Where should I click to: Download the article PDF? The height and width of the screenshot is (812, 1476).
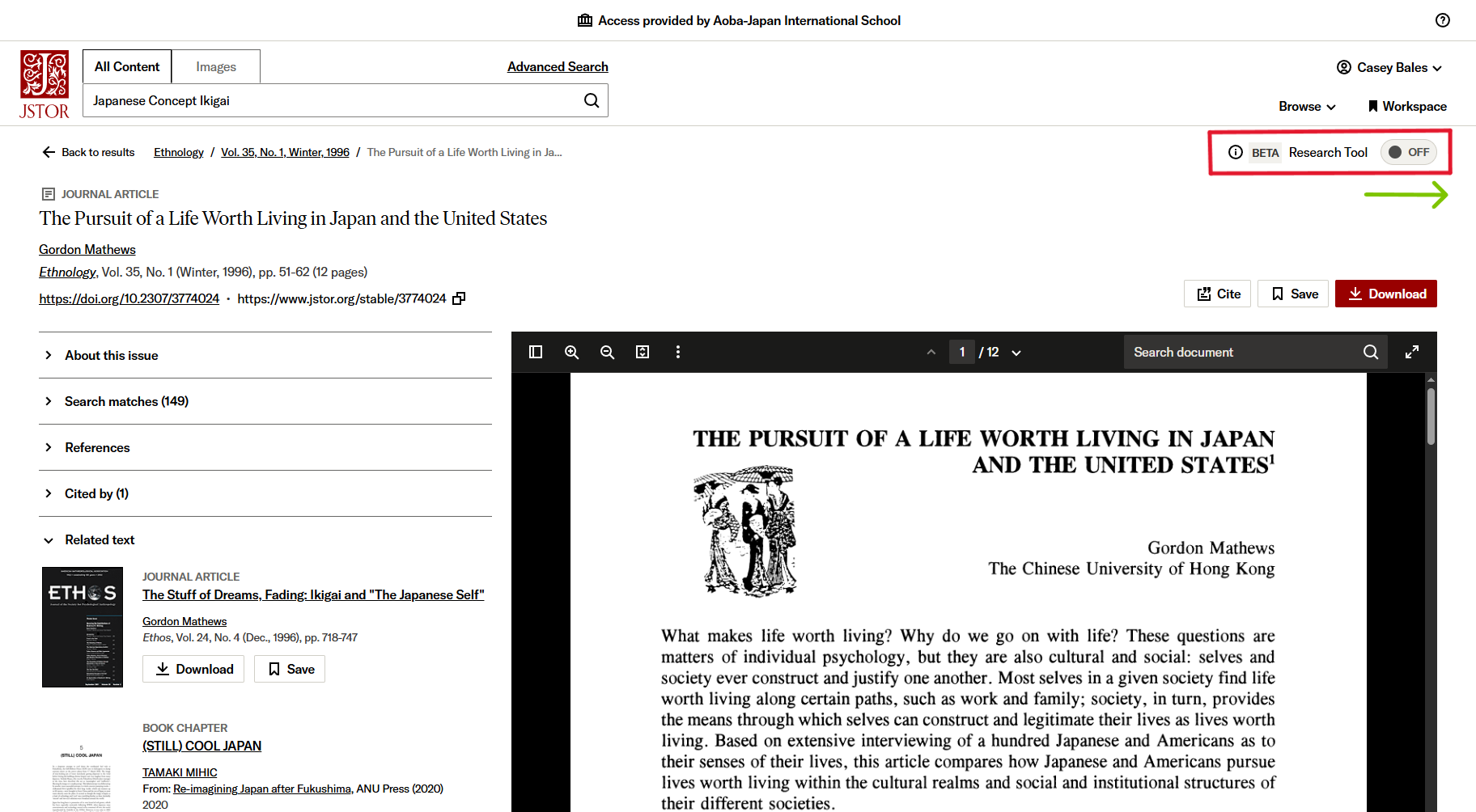1385,294
